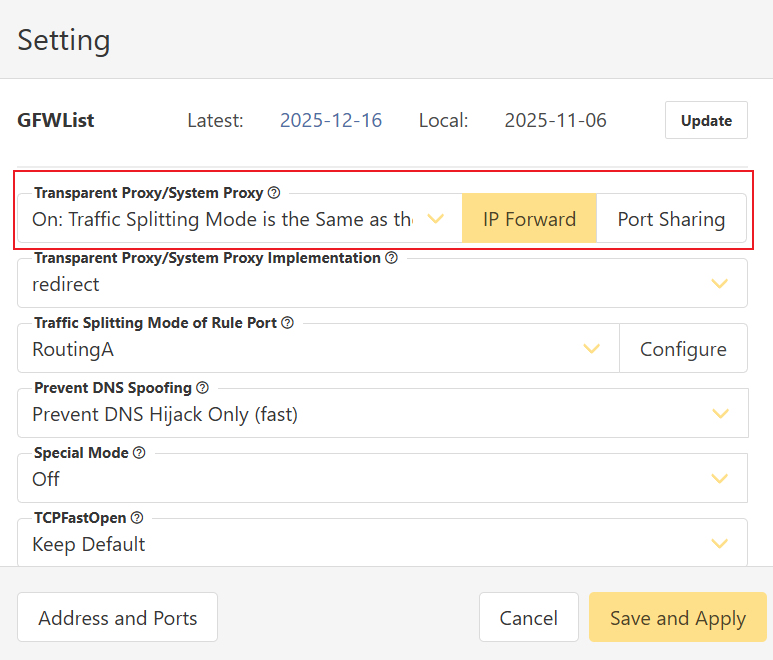The height and width of the screenshot is (660, 773).
Task: Click help icon next to Transparent Proxy Implementation
Action: coord(391,258)
